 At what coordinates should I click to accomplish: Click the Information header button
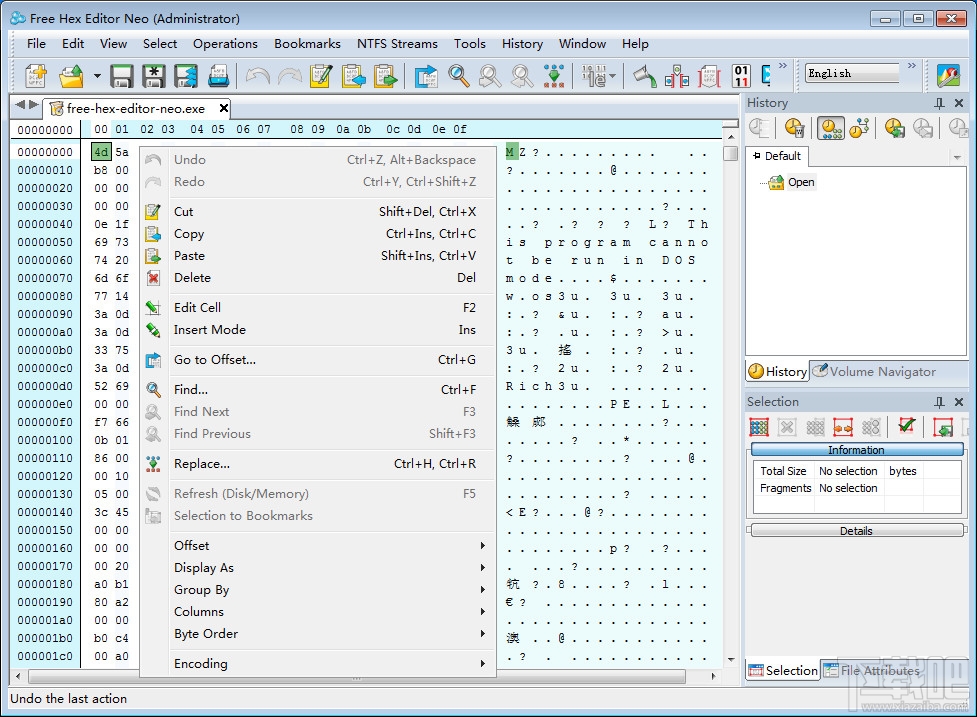click(x=856, y=450)
